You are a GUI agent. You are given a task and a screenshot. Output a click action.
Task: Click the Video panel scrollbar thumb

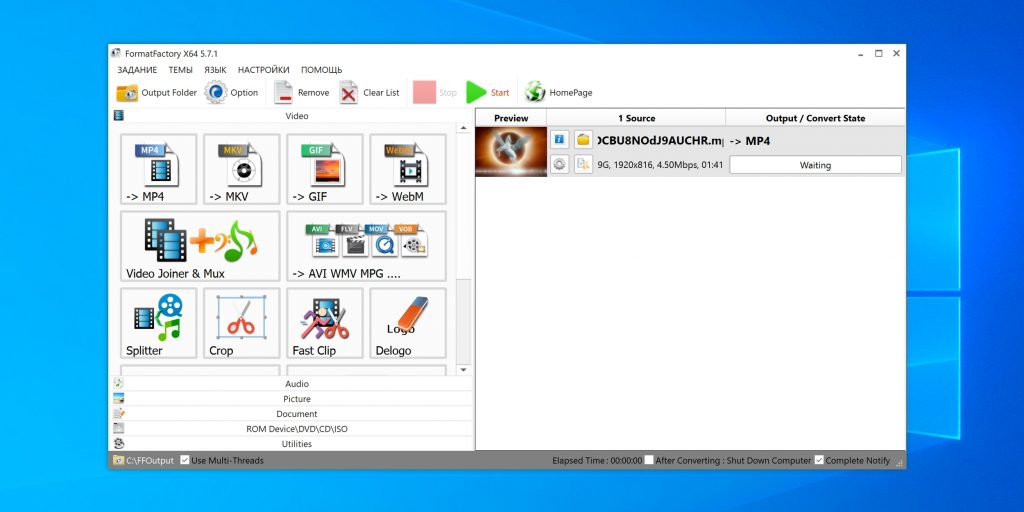click(464, 321)
